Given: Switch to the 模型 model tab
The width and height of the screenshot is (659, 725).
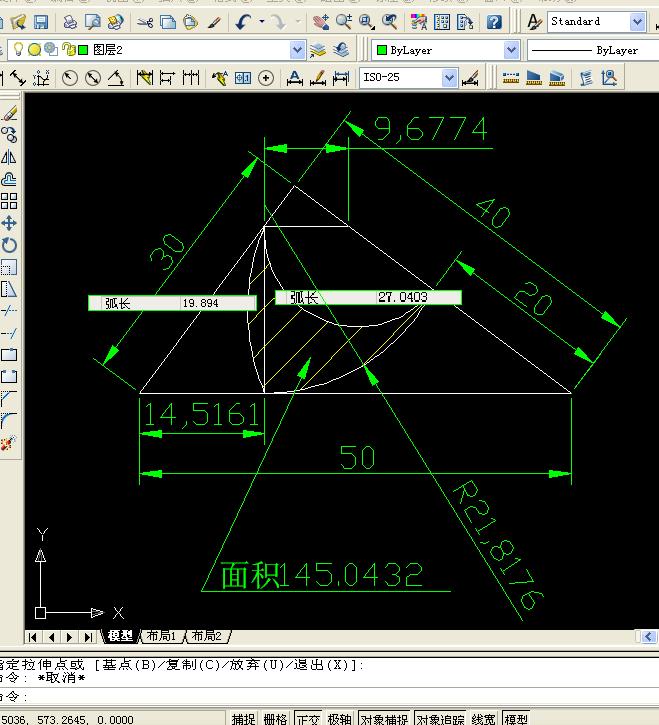Looking at the screenshot, I should coord(120,636).
